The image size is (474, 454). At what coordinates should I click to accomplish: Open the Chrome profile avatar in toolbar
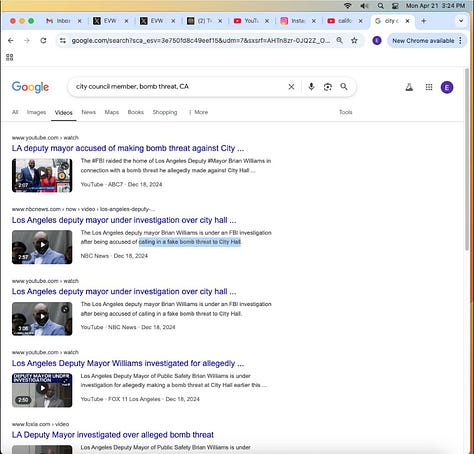tap(377, 41)
